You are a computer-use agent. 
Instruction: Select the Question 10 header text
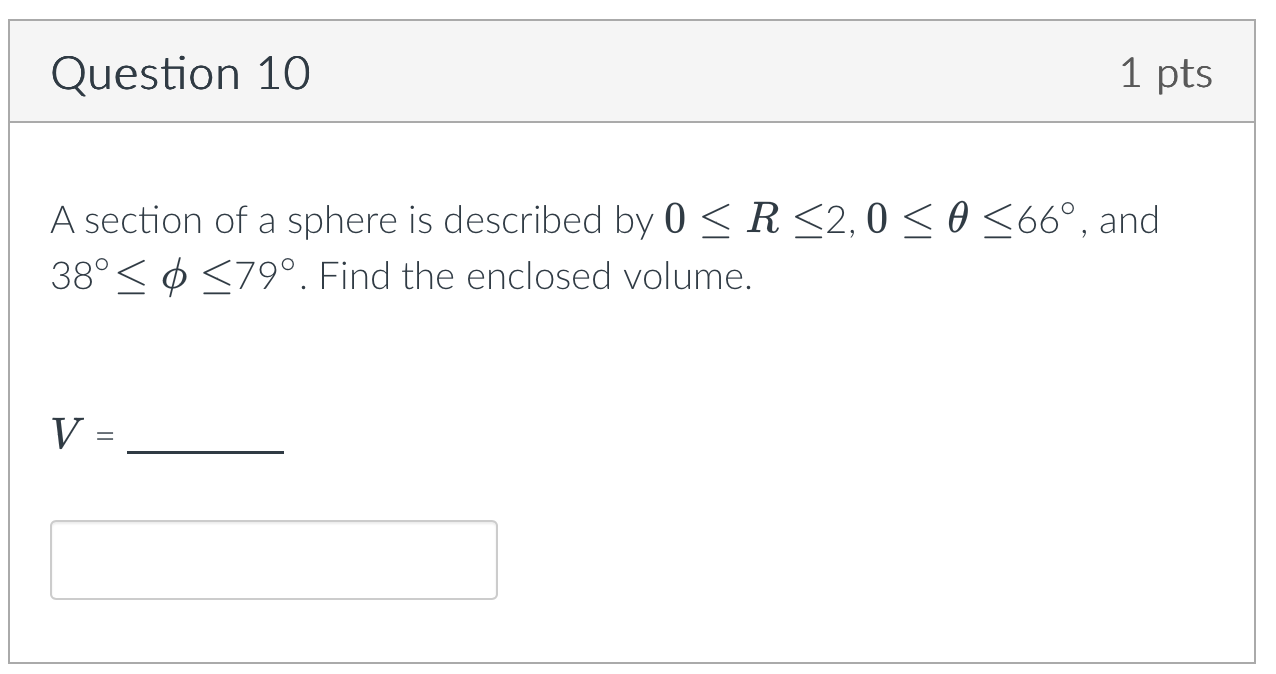[182, 71]
